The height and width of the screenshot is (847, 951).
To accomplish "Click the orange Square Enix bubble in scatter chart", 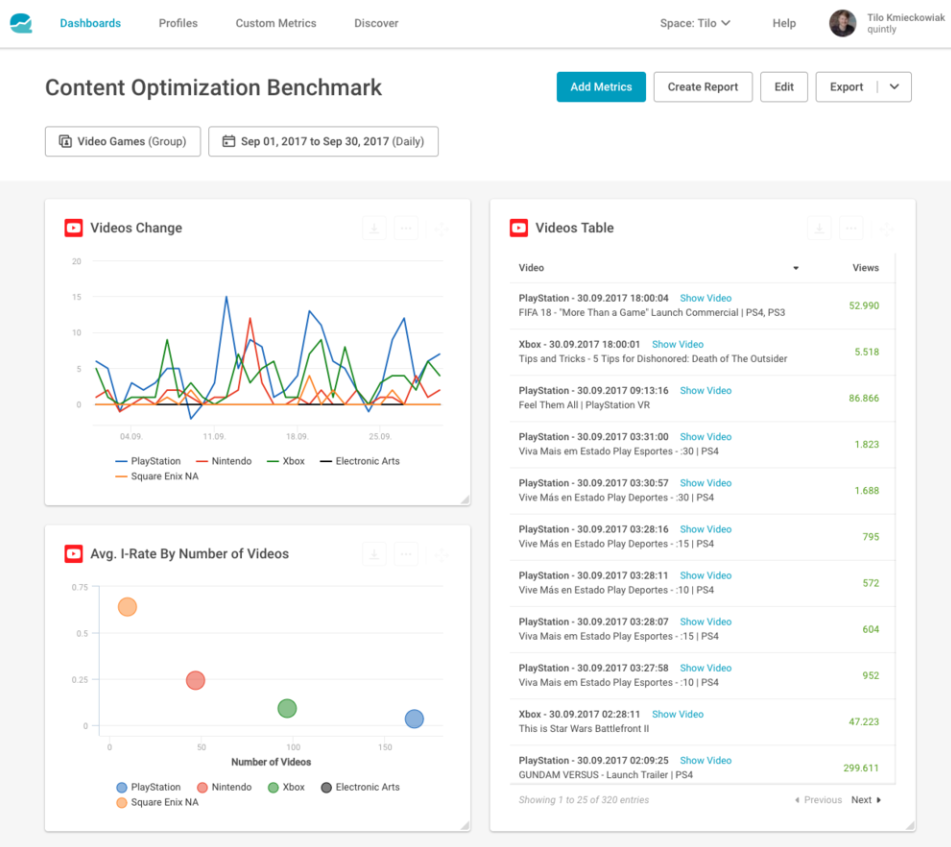I will [x=127, y=607].
